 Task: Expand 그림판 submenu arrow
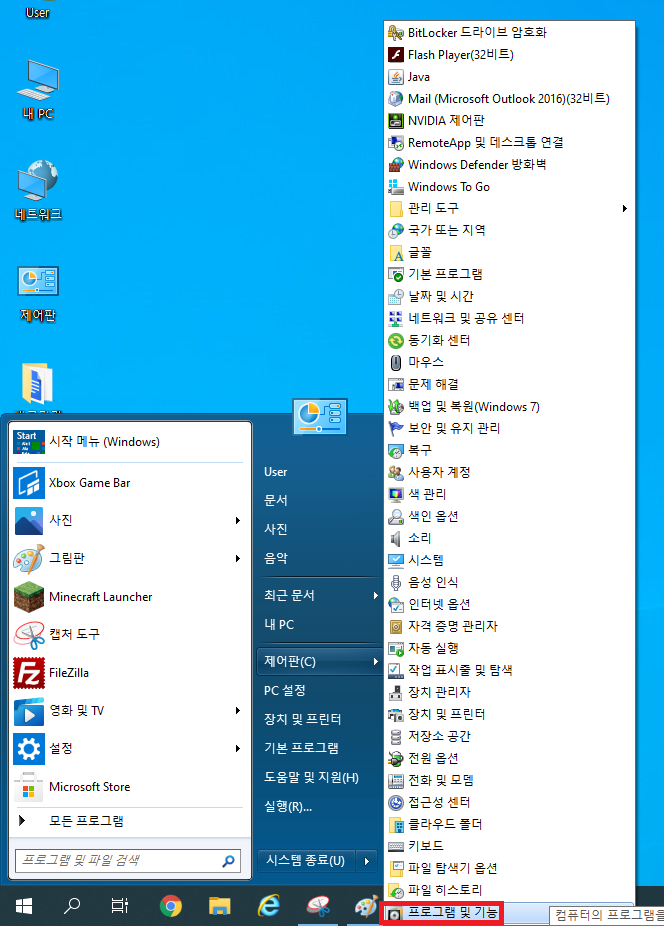237,559
